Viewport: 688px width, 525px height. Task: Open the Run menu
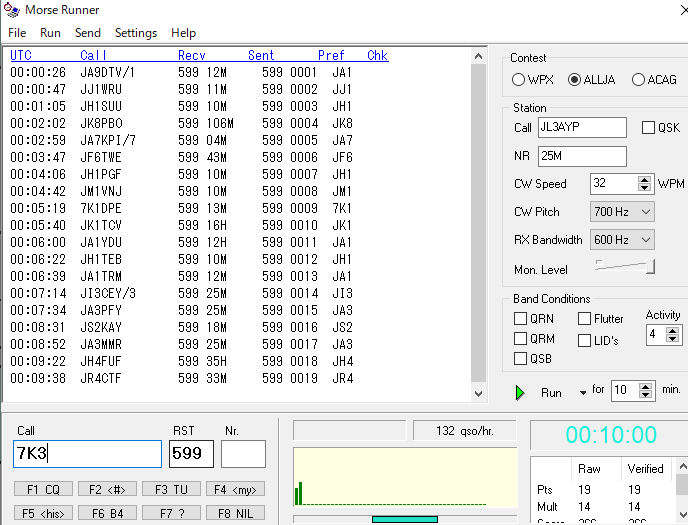50,33
